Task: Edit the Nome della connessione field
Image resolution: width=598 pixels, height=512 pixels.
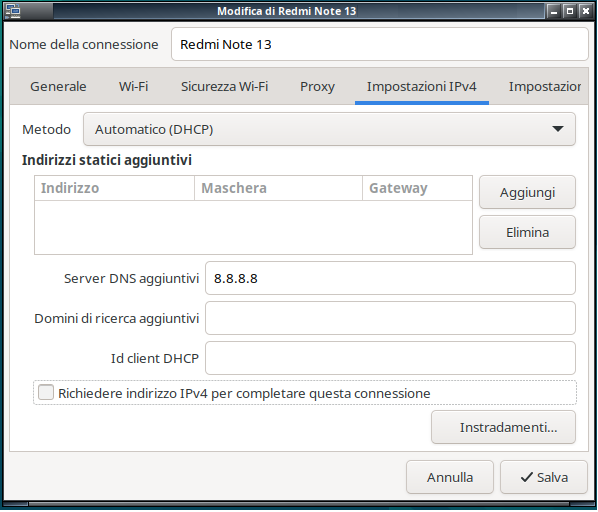Action: [x=379, y=44]
